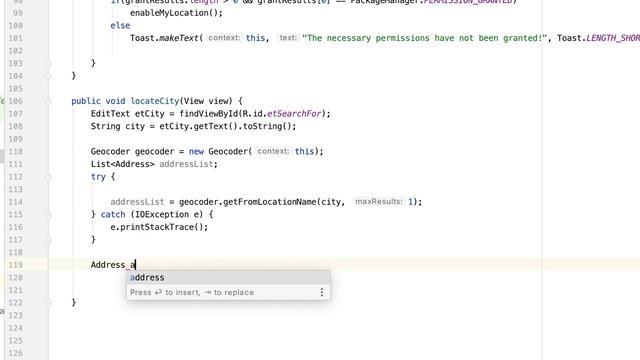This screenshot has width=640, height=360.
Task: Click addressList variable on line 114
Action: (x=137, y=202)
